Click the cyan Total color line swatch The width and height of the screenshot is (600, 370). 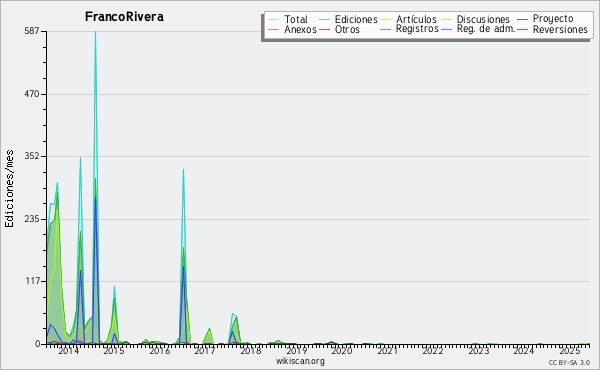pyautogui.click(x=274, y=20)
